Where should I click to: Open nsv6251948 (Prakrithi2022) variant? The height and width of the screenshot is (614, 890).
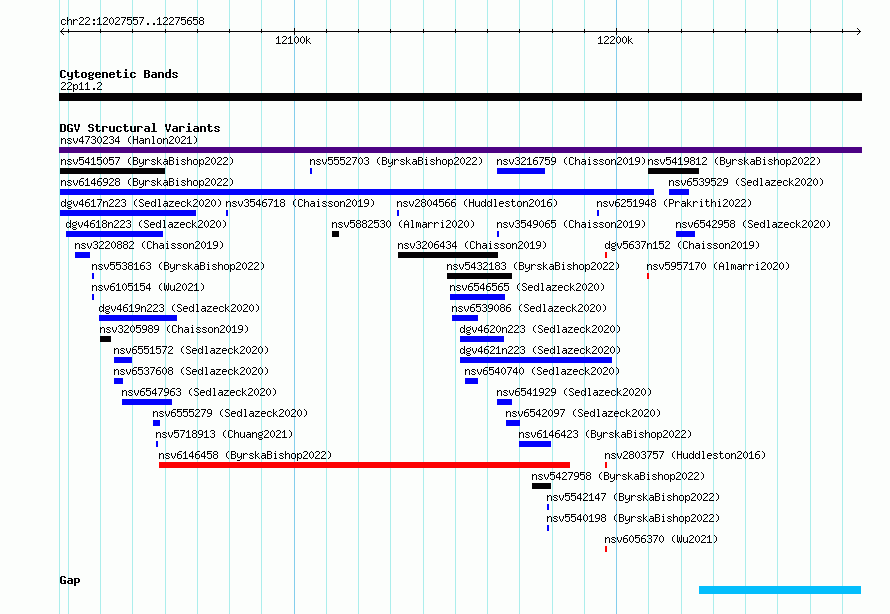674,203
